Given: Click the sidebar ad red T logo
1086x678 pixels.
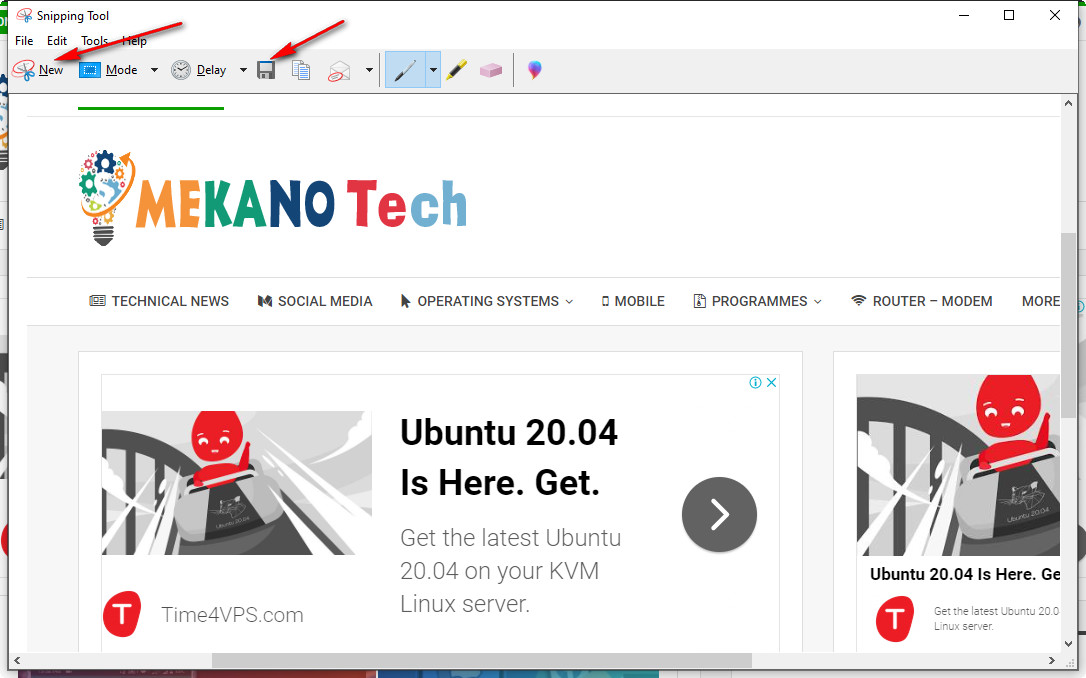Looking at the screenshot, I should pyautogui.click(x=895, y=619).
